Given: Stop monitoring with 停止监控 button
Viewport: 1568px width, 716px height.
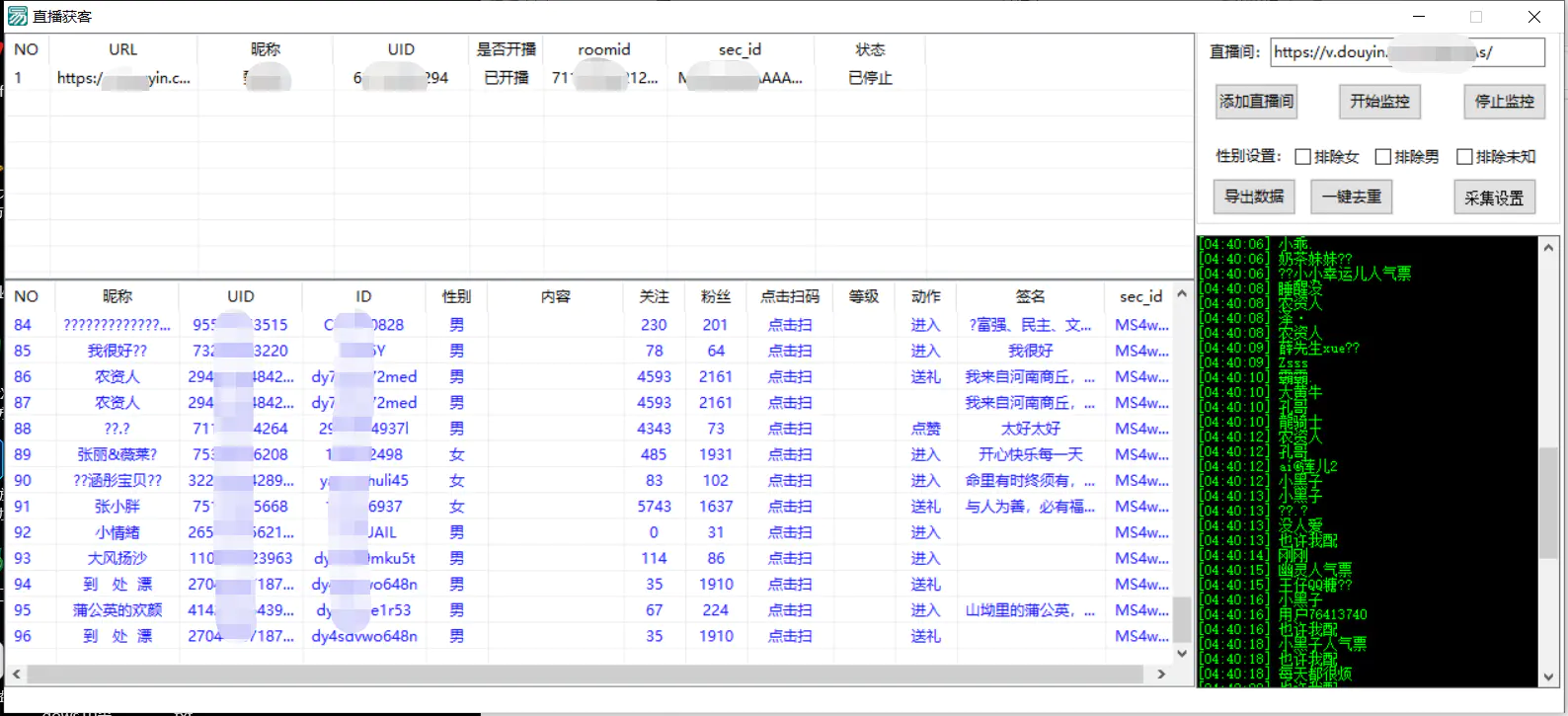Looking at the screenshot, I should click(1504, 102).
